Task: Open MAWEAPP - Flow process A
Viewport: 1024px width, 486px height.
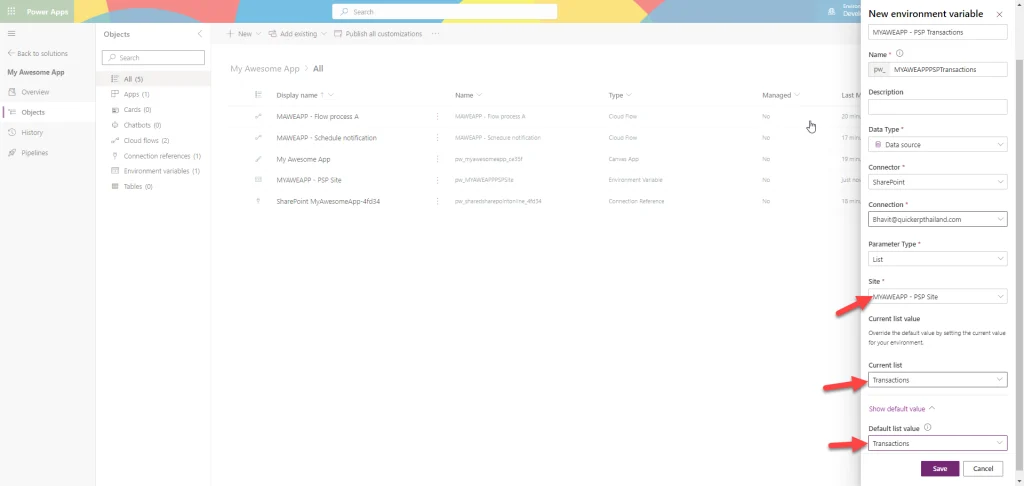Action: [x=317, y=116]
